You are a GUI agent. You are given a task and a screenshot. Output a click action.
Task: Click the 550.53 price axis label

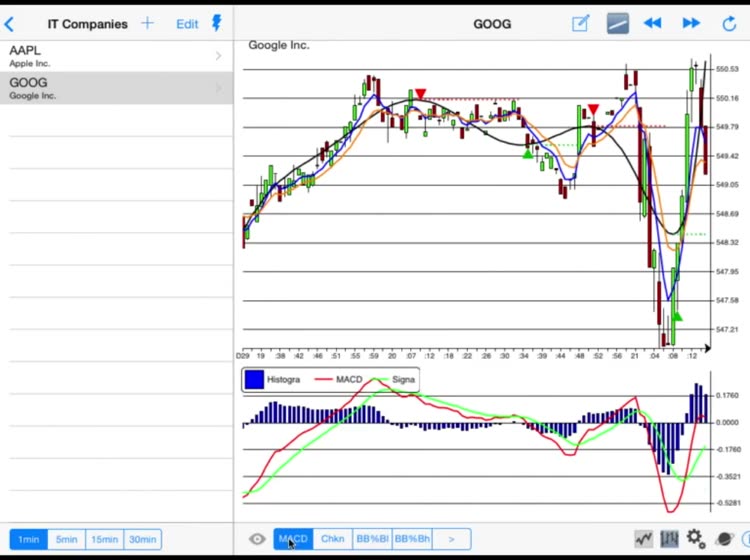click(x=727, y=69)
